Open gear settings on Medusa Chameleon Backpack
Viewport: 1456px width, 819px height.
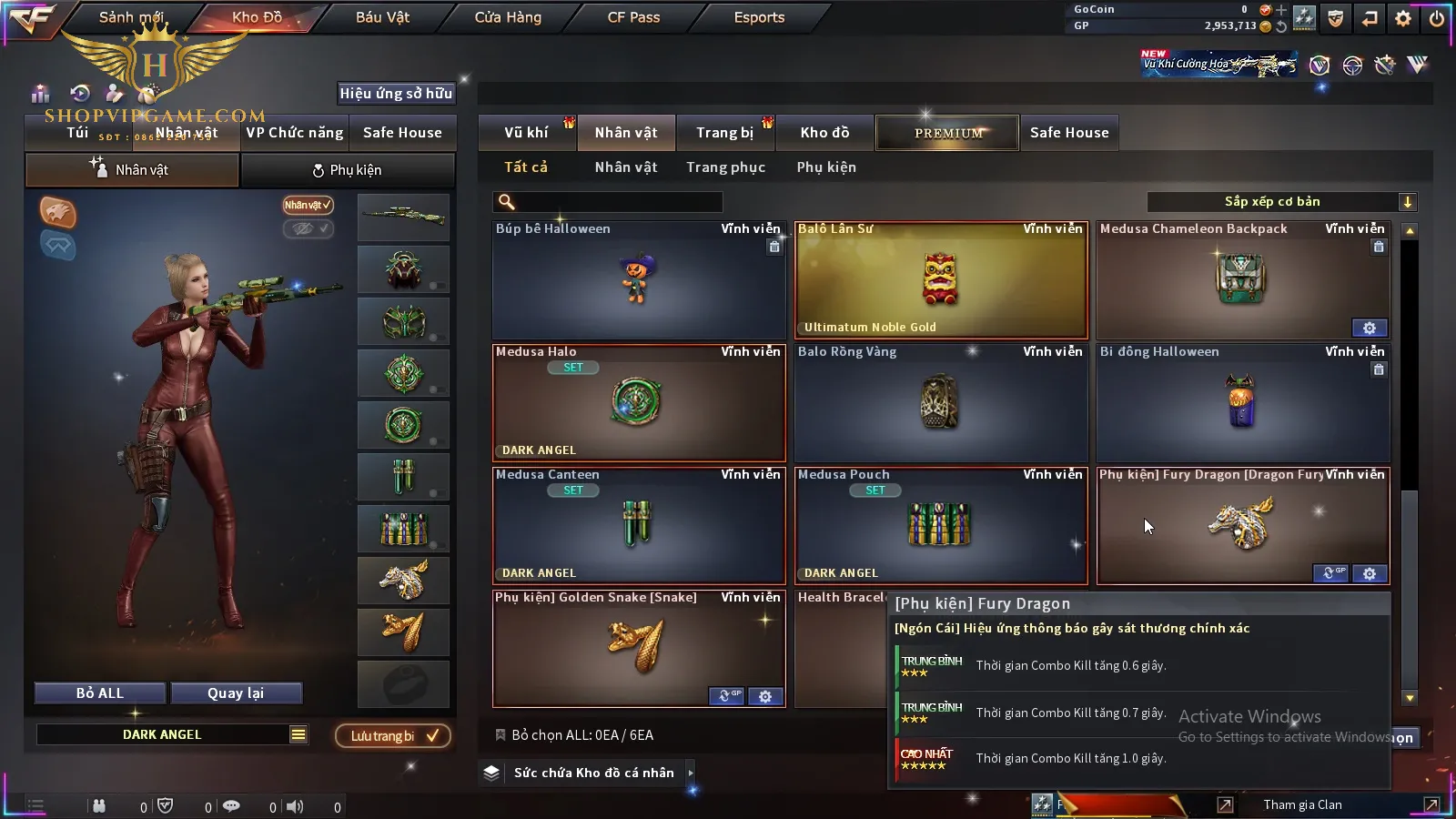tap(1370, 328)
